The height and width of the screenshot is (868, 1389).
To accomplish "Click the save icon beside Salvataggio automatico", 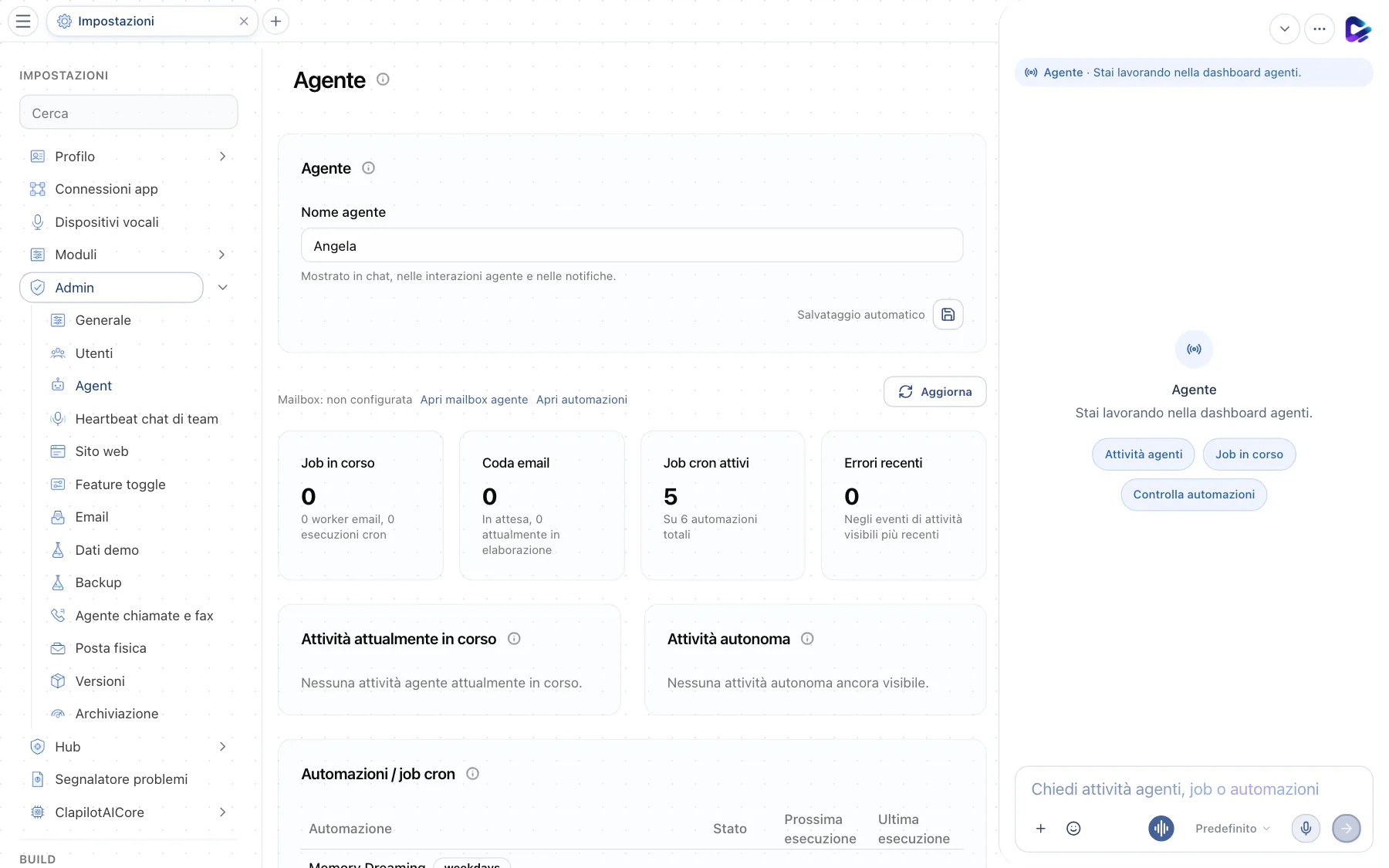I will [948, 315].
